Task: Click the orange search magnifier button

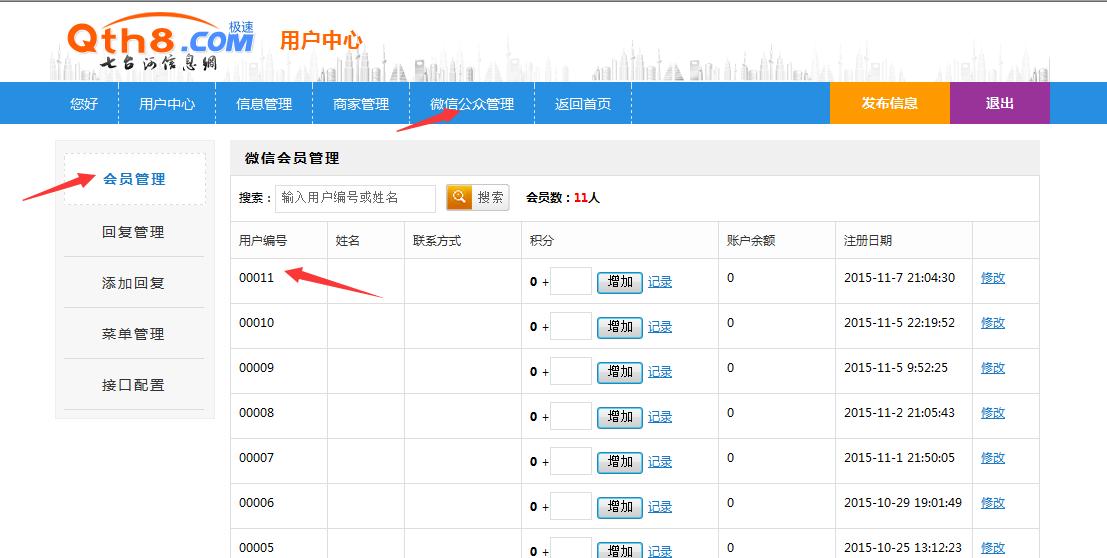Action: pos(459,198)
